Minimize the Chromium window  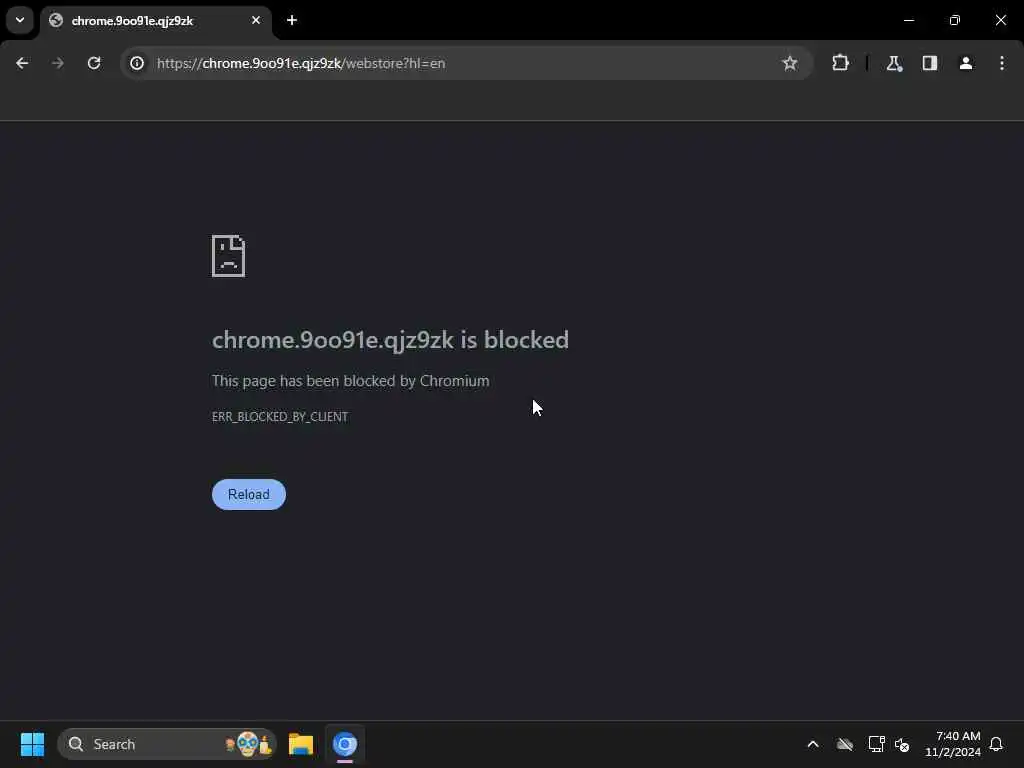coord(909,20)
